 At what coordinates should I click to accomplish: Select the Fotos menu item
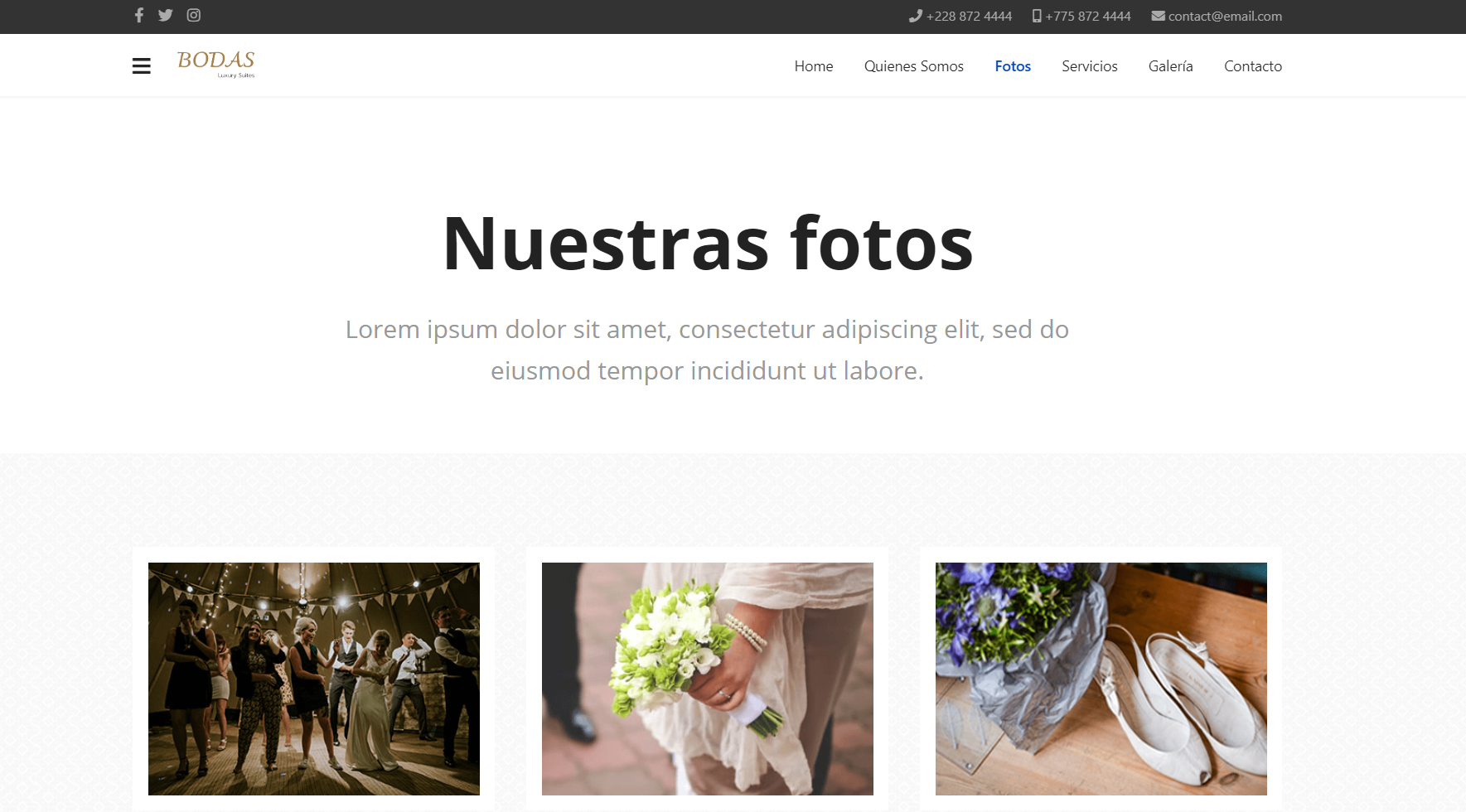[x=1013, y=66]
